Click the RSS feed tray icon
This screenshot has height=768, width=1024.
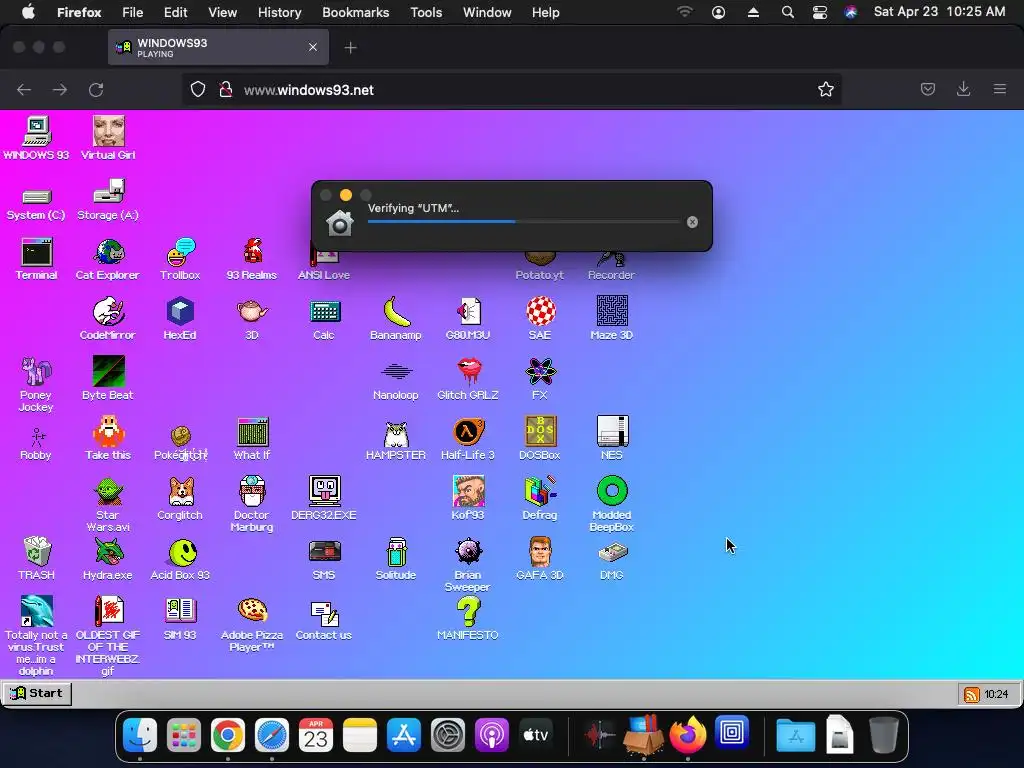[972, 695]
